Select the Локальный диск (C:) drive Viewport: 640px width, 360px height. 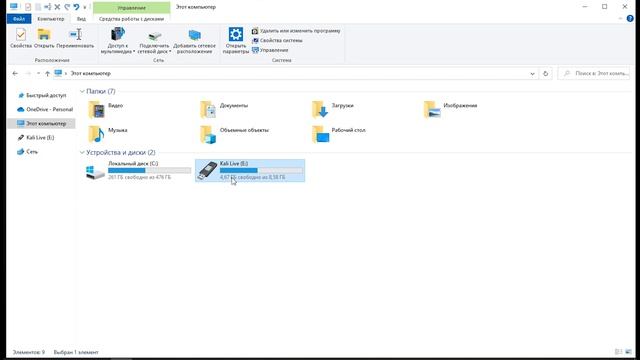coord(138,170)
